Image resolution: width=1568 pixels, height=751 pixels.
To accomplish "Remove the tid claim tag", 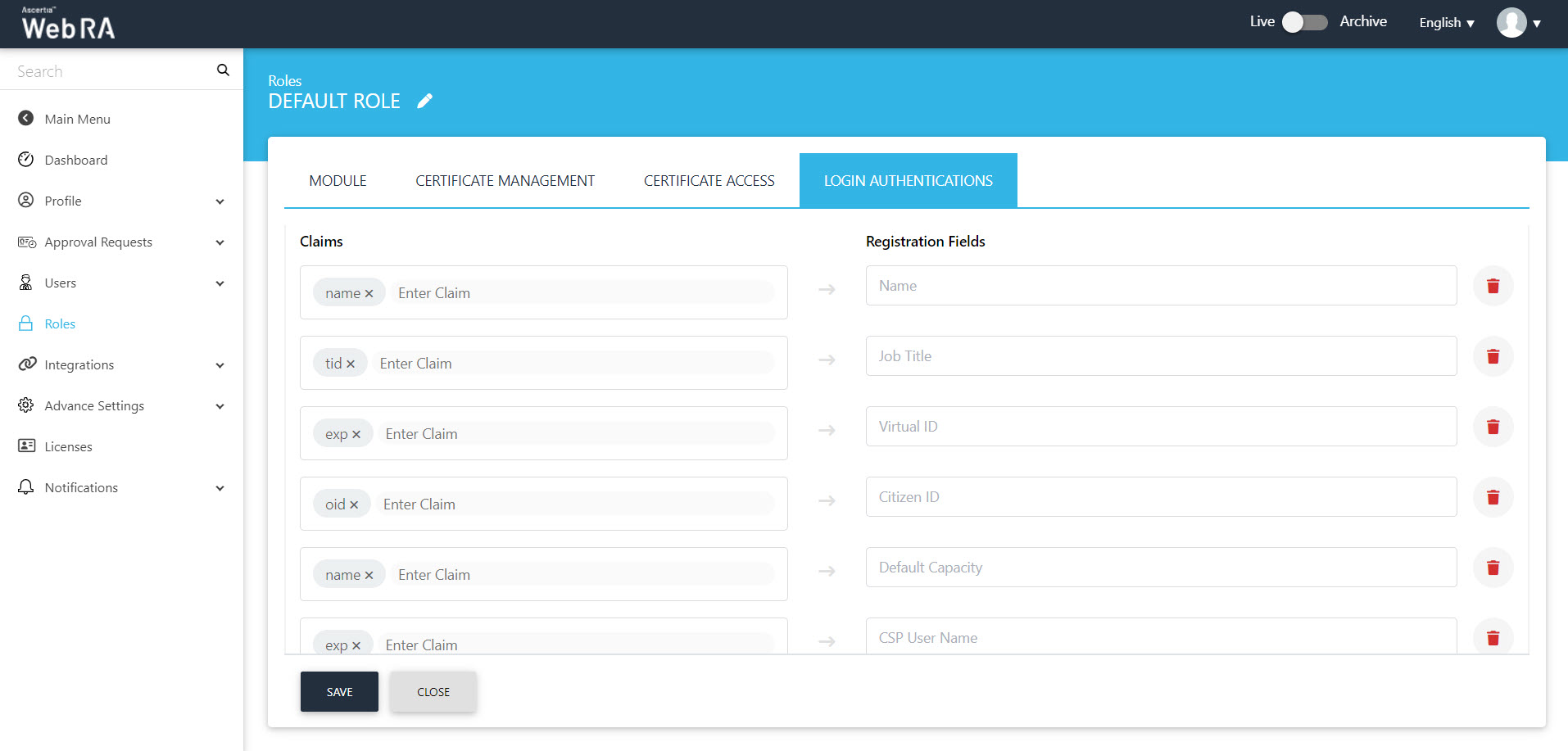I will click(x=351, y=364).
